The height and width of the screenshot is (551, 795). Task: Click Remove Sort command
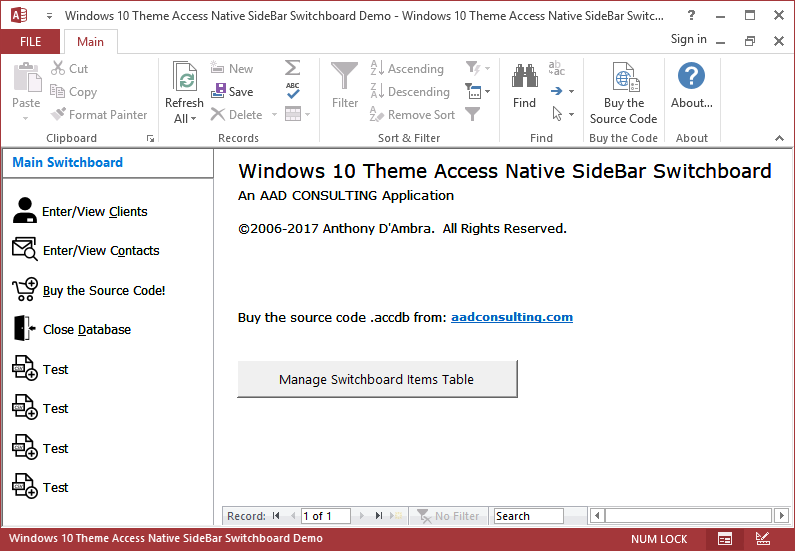[x=412, y=115]
